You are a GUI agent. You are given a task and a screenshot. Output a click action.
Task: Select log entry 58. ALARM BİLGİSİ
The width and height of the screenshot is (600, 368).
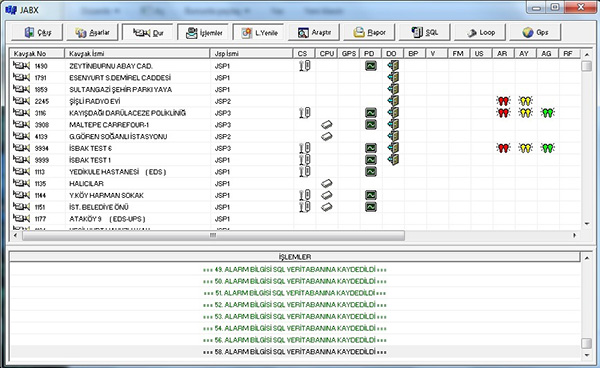295,352
